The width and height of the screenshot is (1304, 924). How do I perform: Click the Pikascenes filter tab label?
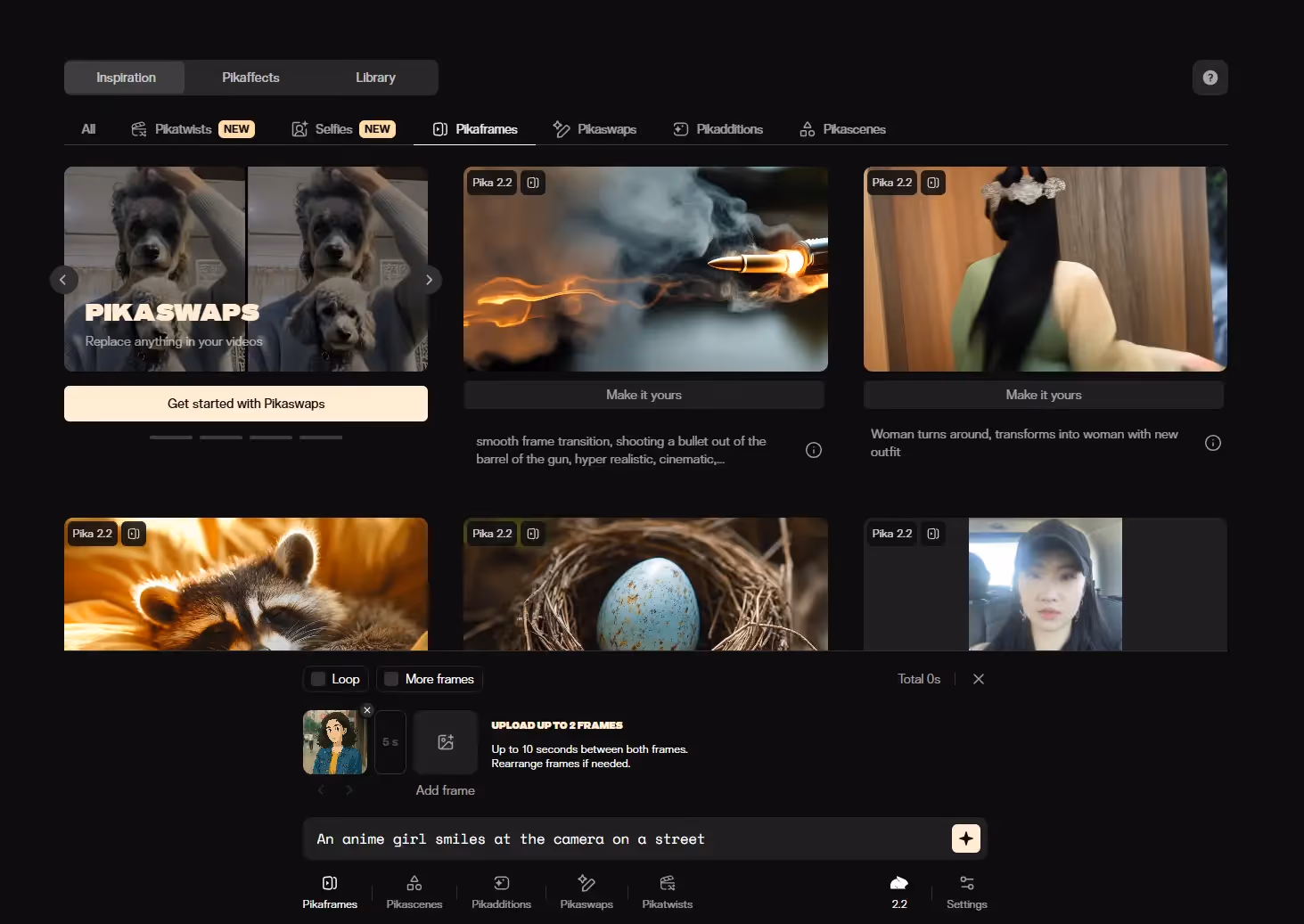point(854,129)
